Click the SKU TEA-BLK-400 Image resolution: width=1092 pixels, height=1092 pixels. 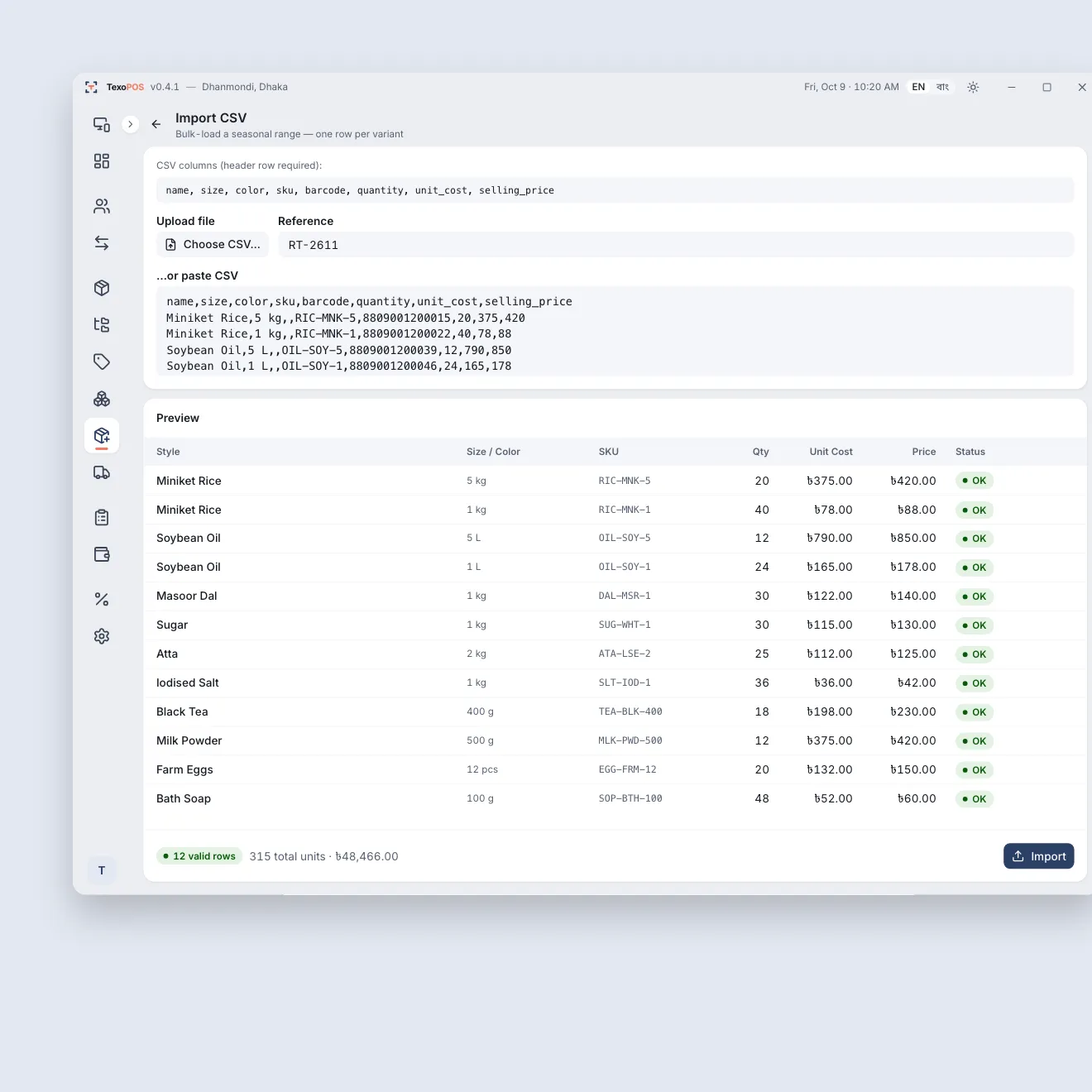pyautogui.click(x=630, y=711)
